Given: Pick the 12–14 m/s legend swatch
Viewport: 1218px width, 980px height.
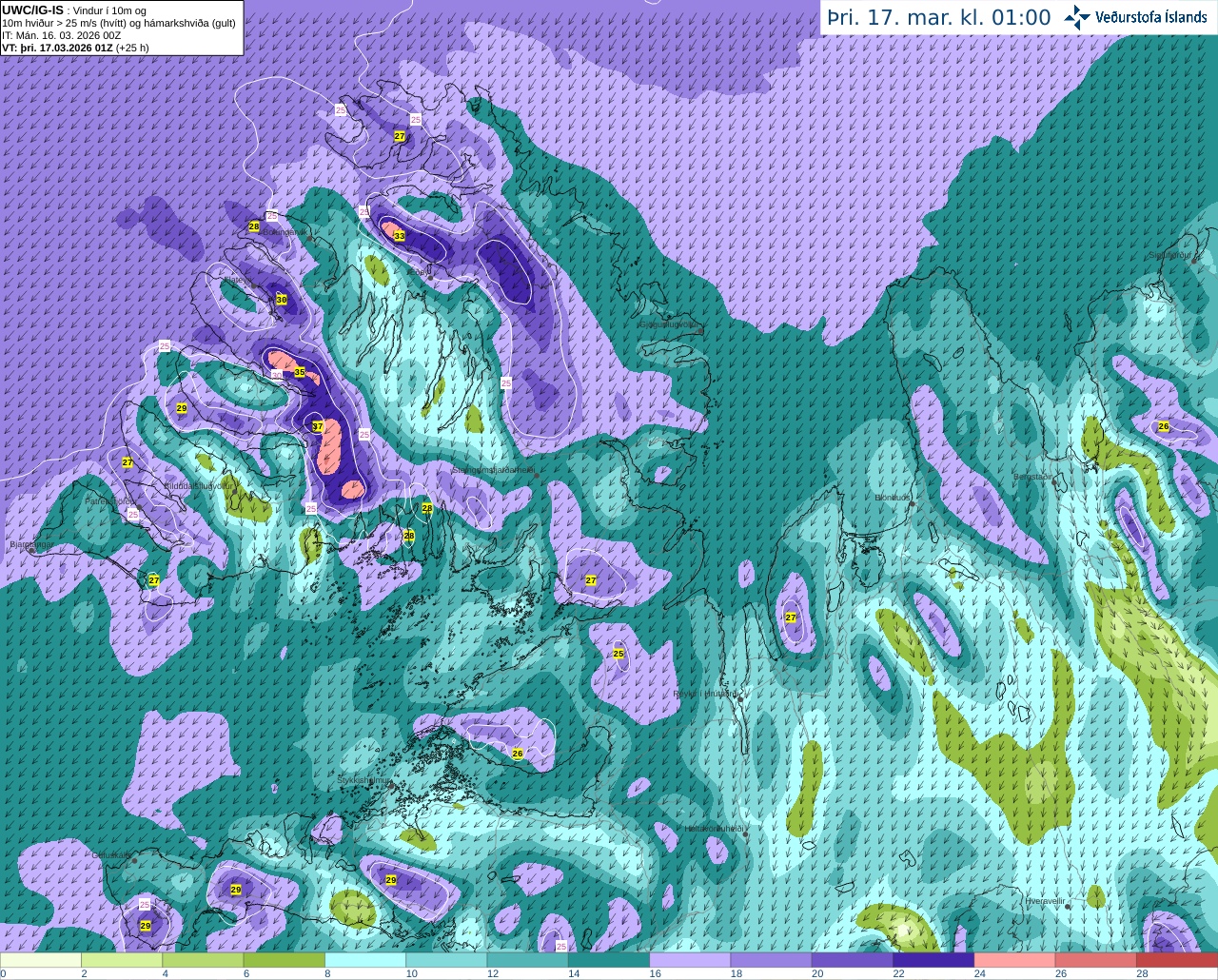Looking at the screenshot, I should click(x=528, y=960).
